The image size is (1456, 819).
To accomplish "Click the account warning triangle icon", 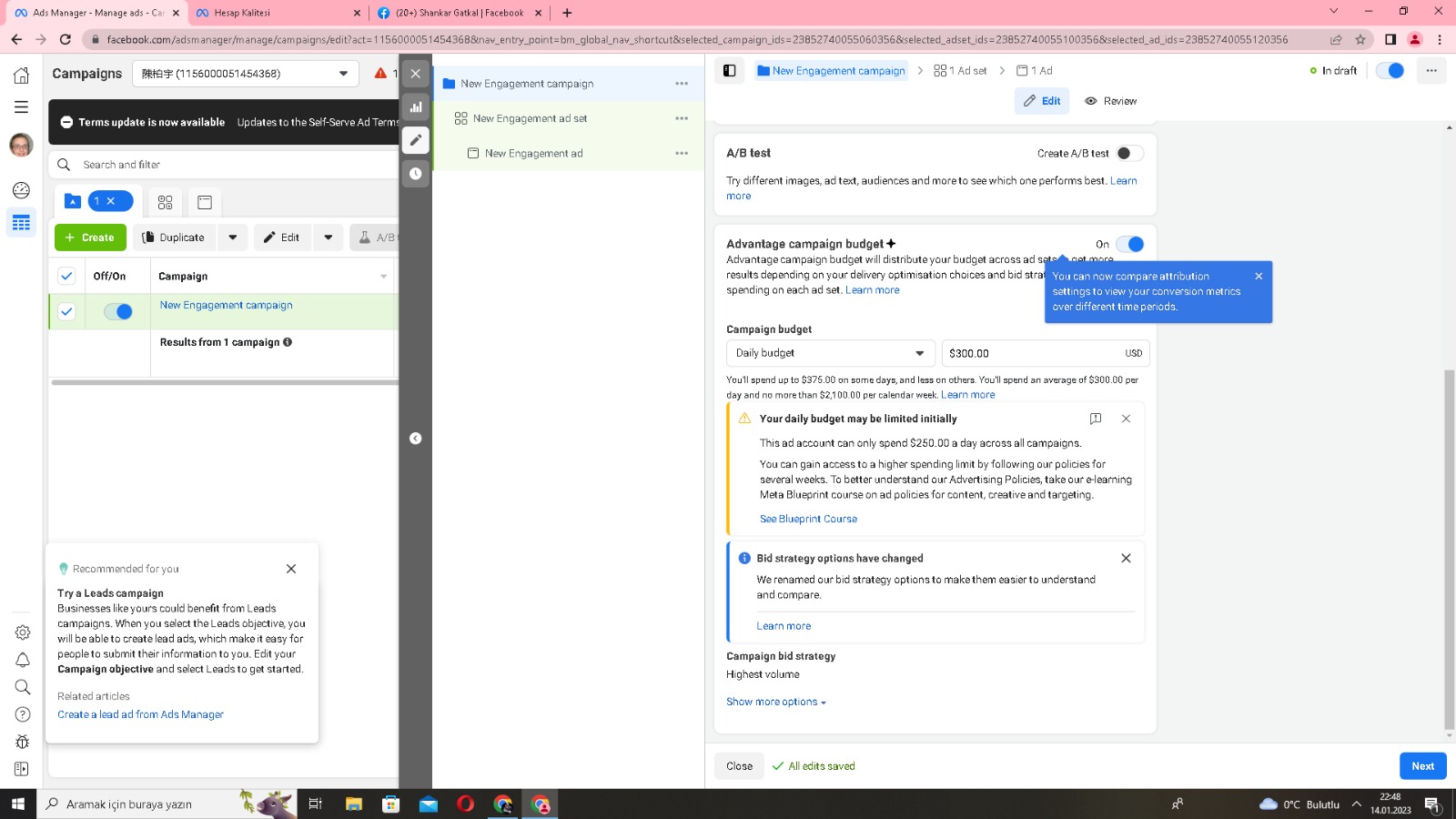I will click(x=380, y=73).
